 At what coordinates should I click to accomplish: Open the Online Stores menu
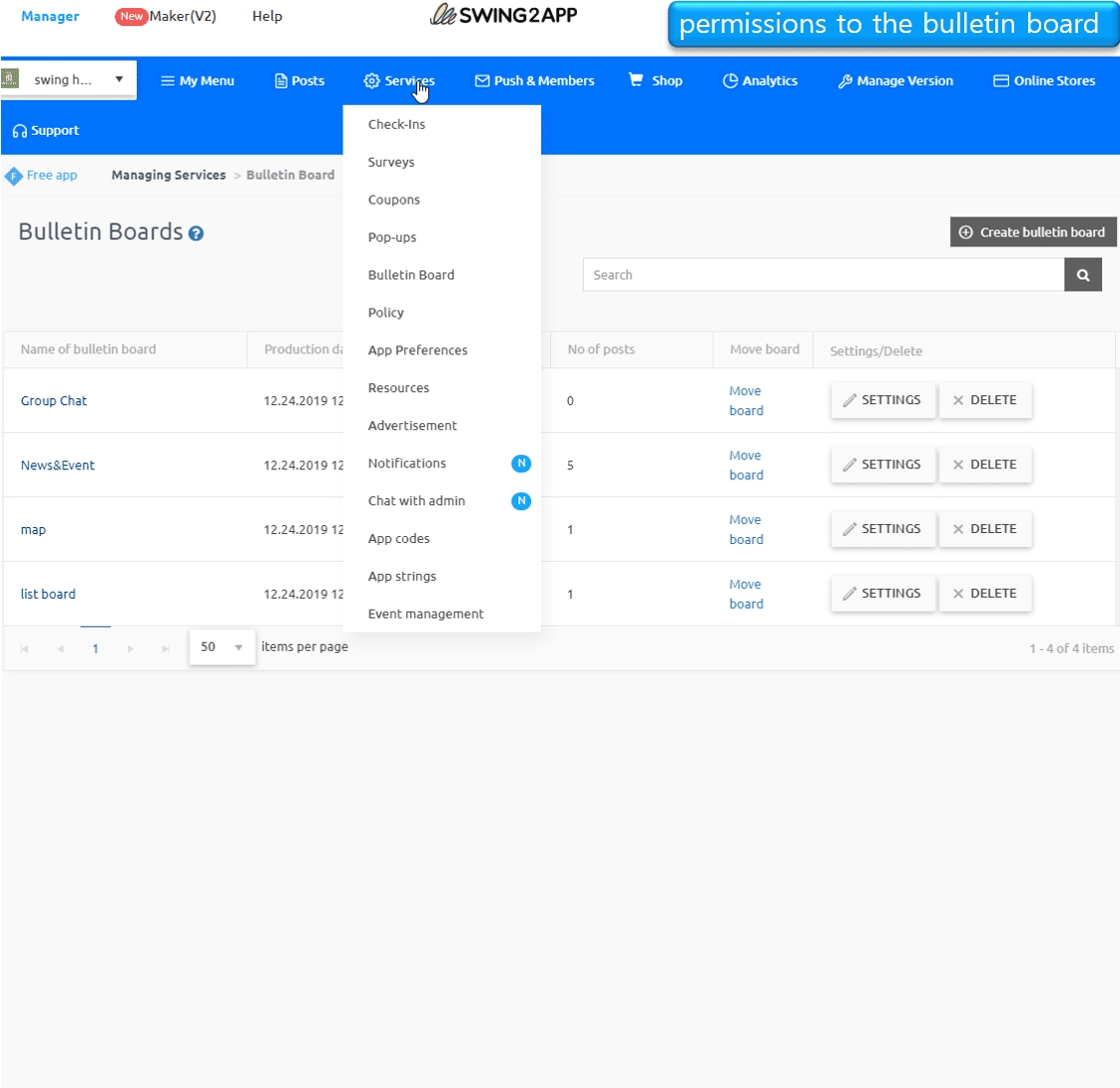click(1044, 81)
